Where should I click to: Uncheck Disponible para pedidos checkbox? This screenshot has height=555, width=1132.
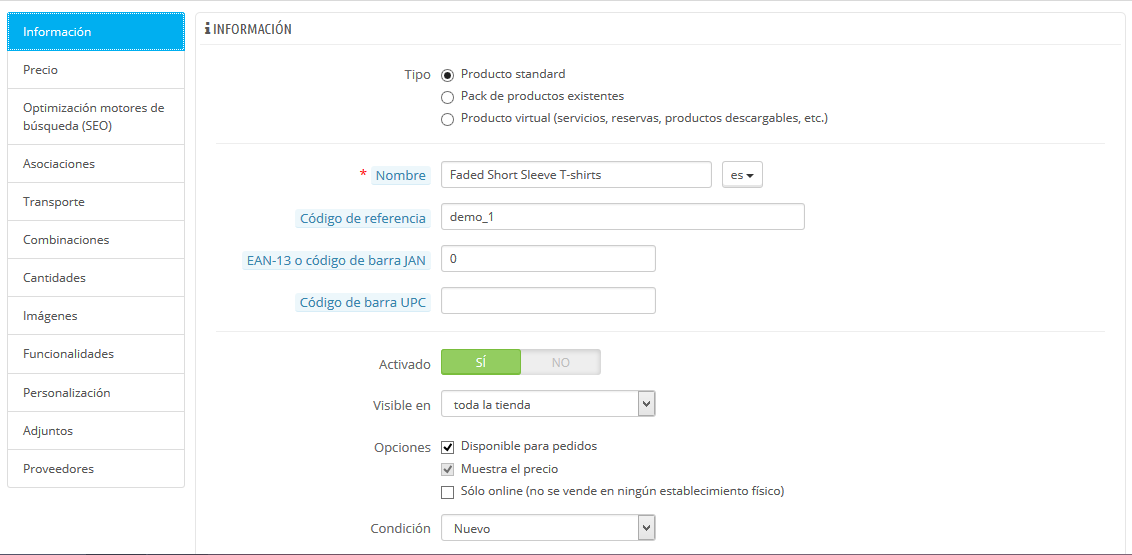[x=448, y=447]
